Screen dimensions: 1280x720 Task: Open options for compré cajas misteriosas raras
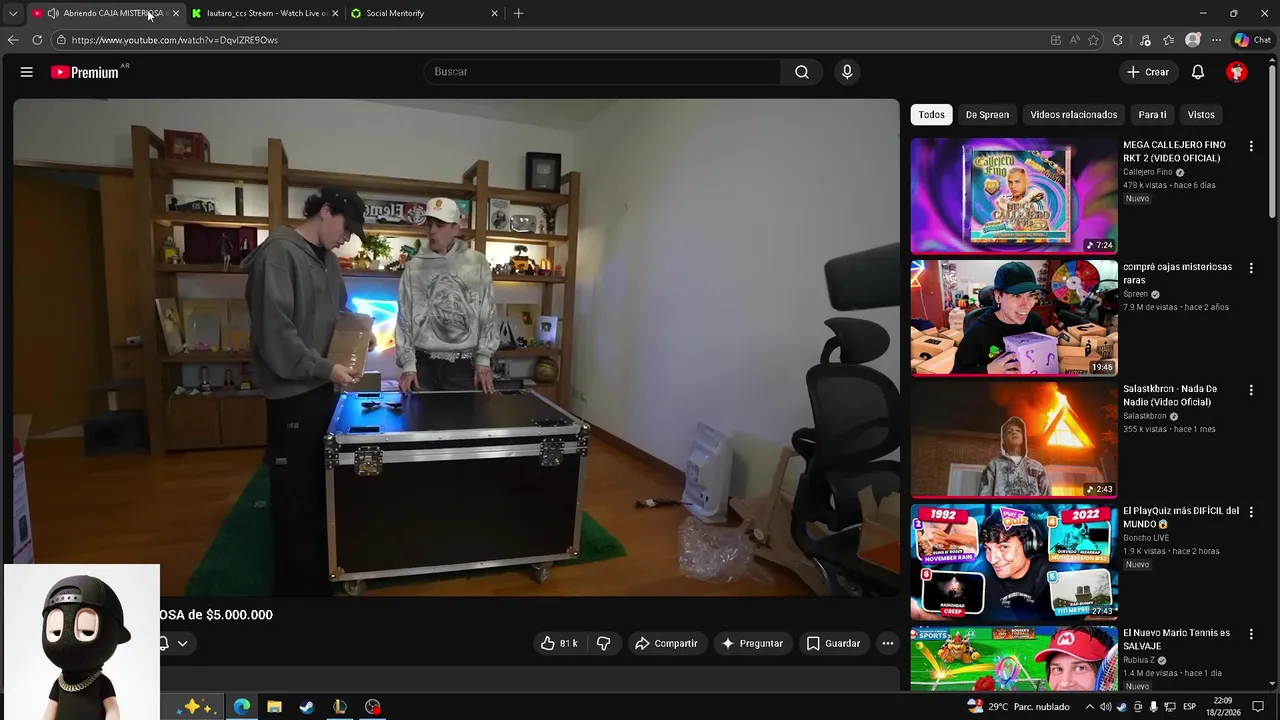1250,268
